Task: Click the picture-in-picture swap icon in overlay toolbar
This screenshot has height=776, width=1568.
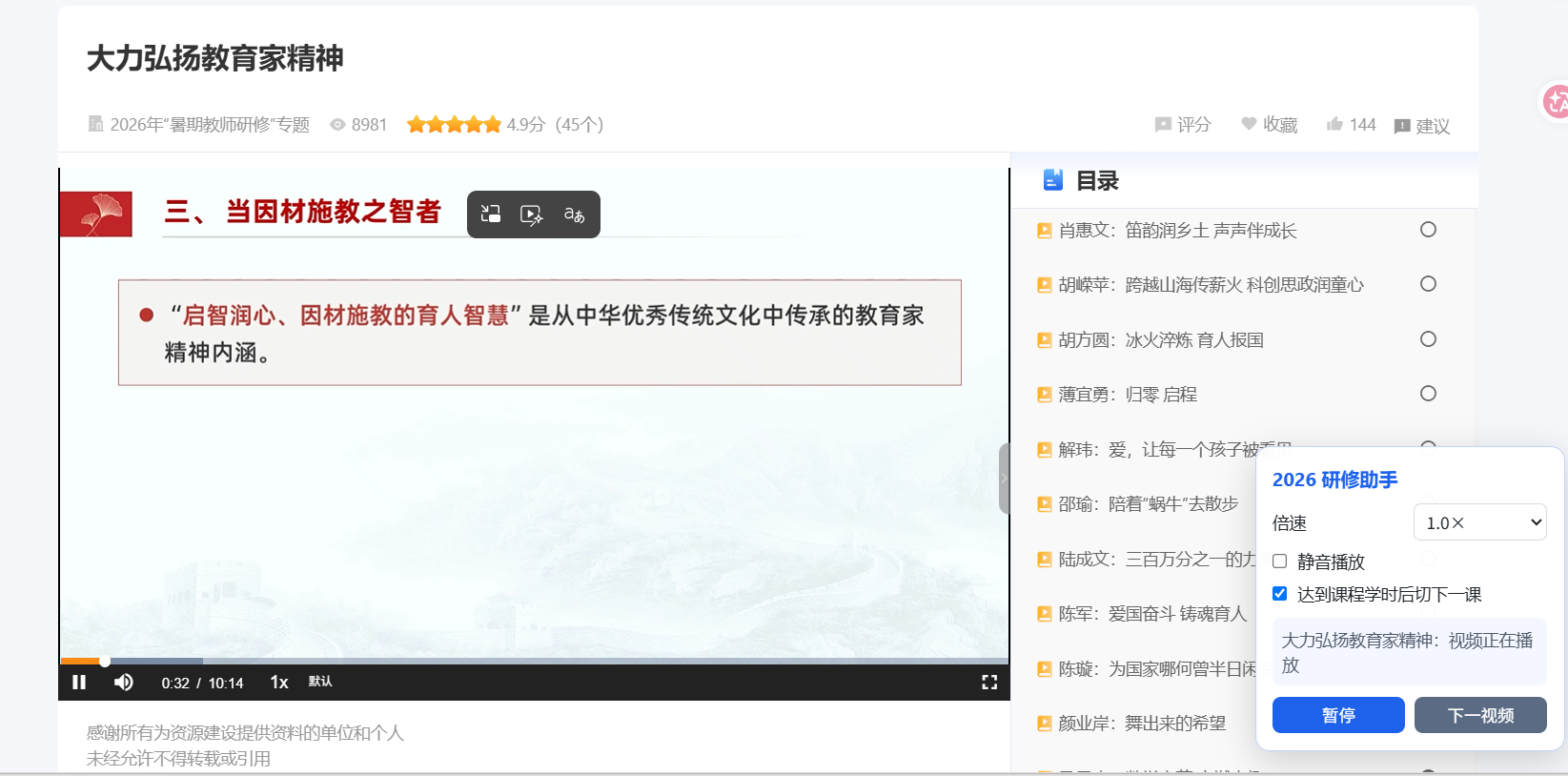Action: click(491, 214)
